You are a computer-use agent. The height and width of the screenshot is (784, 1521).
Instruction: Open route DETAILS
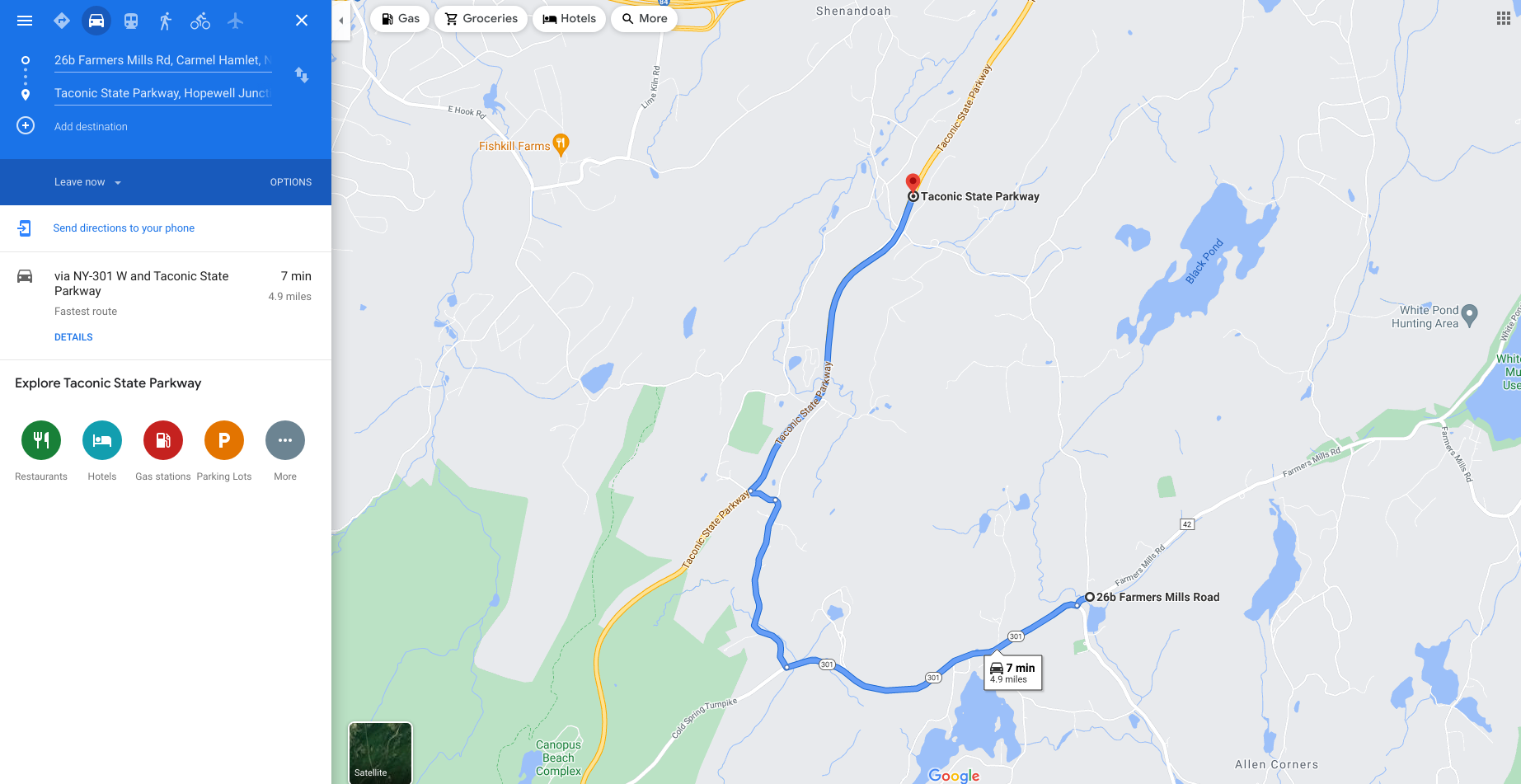click(x=73, y=337)
